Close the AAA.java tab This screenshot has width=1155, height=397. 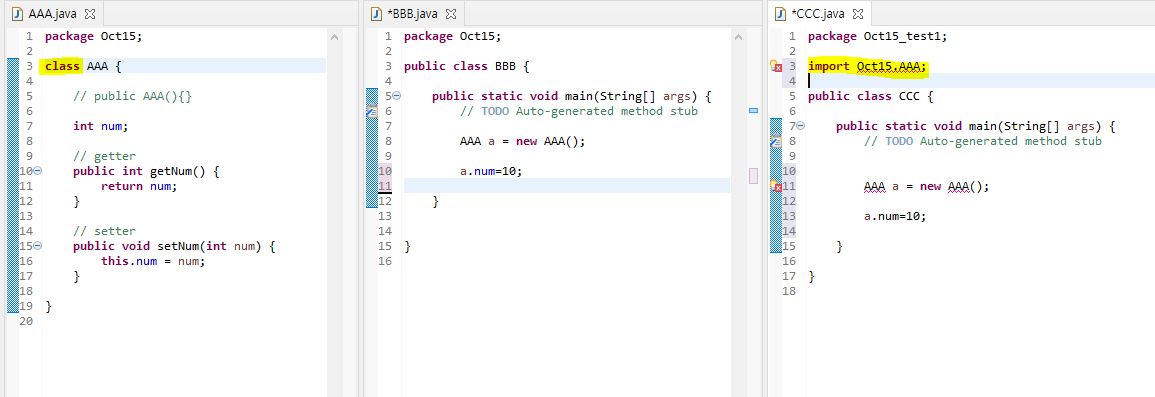[90, 14]
